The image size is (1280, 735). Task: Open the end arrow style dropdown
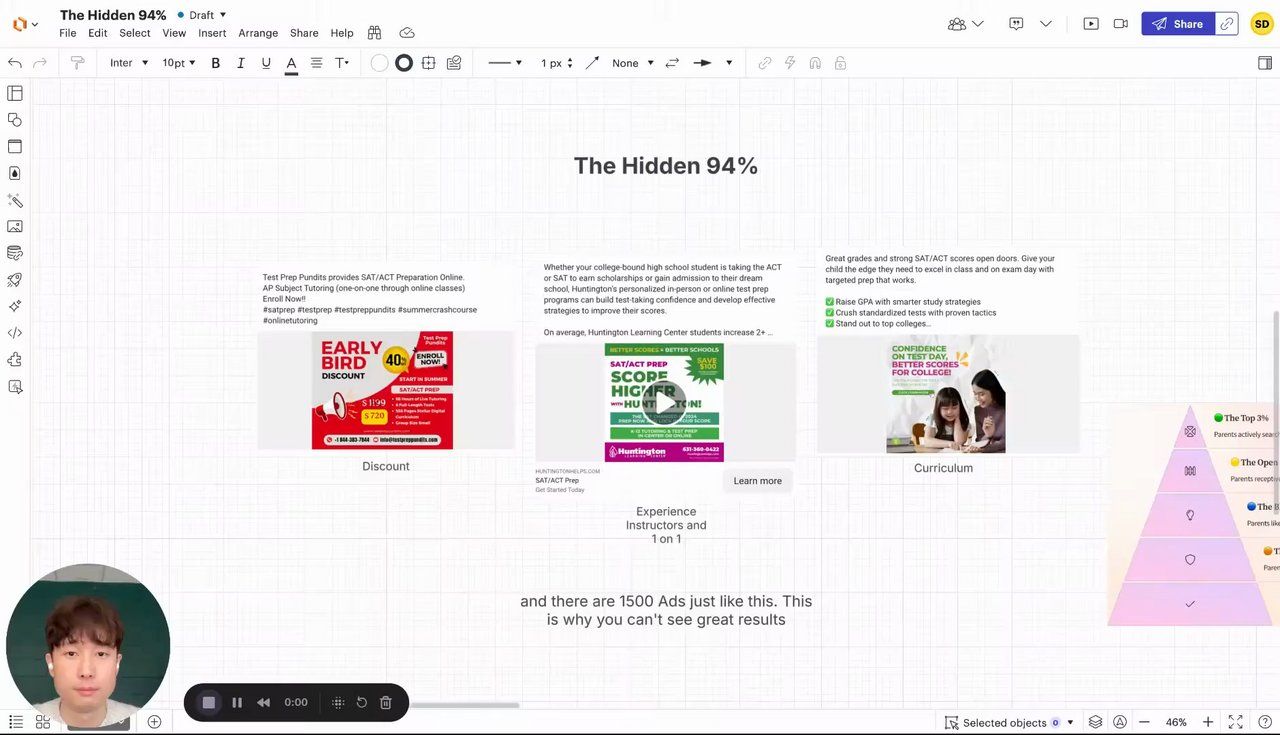(713, 63)
